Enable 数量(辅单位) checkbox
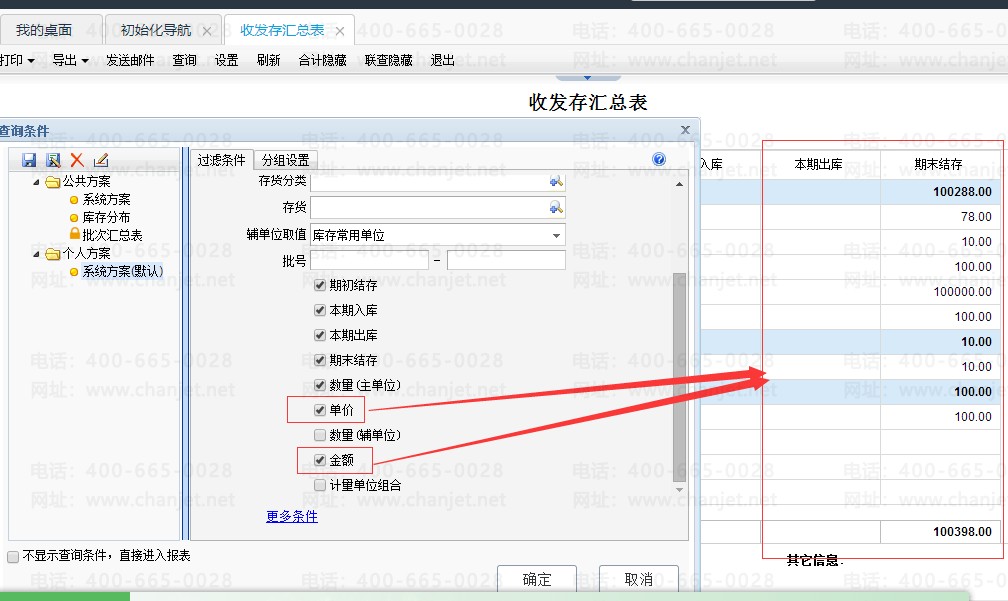Viewport: 1008px width, 601px height. (320, 435)
